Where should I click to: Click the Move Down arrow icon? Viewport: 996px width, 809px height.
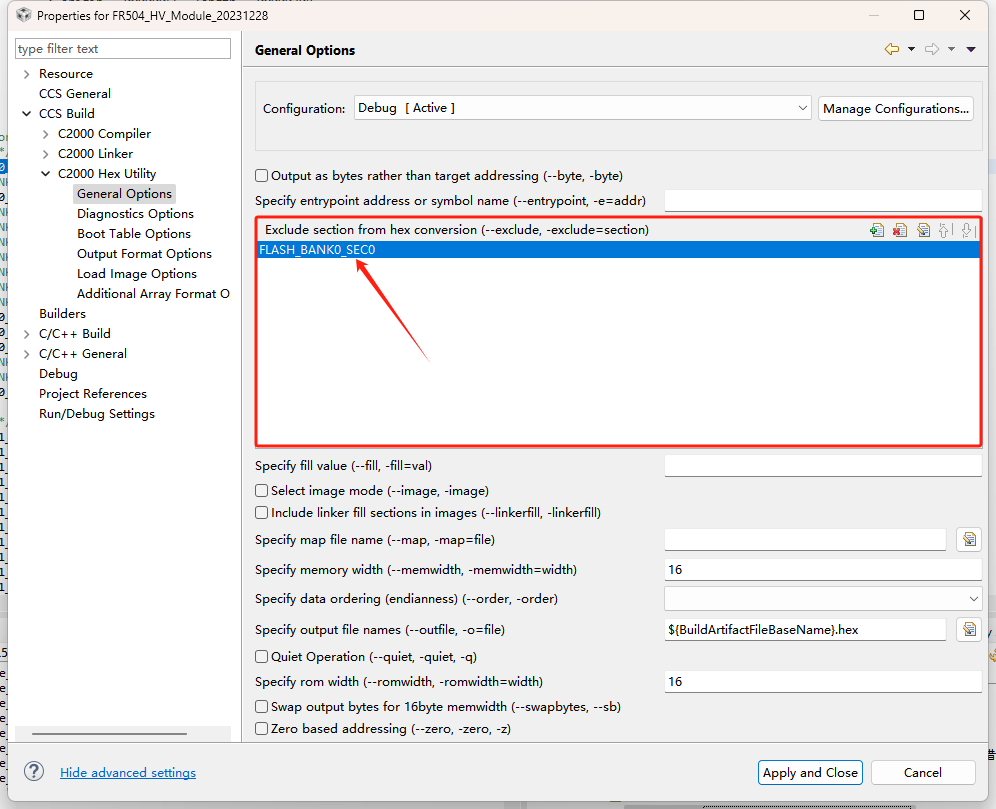pos(967,230)
